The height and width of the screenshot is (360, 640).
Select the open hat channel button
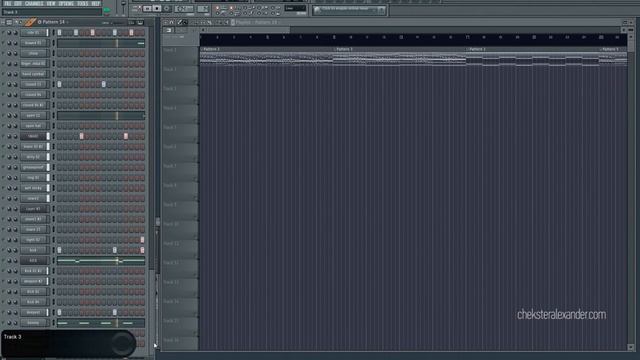tap(33, 126)
